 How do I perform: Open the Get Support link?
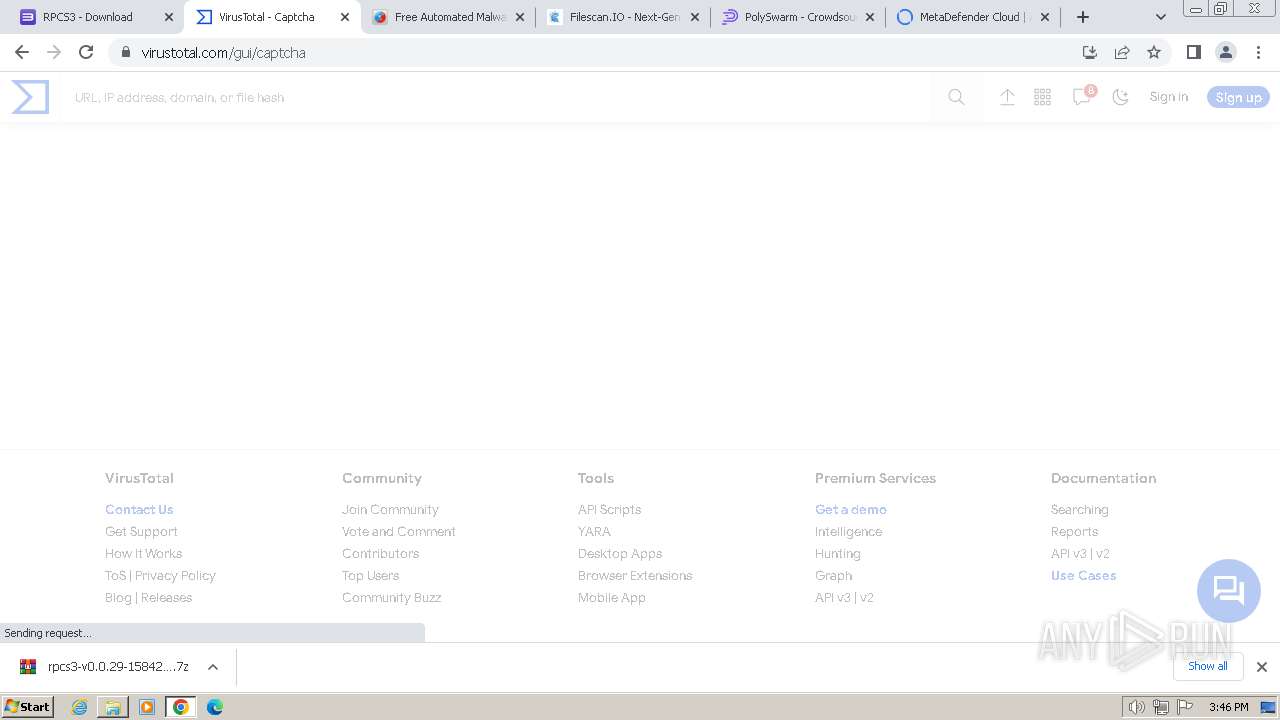[x=141, y=532]
